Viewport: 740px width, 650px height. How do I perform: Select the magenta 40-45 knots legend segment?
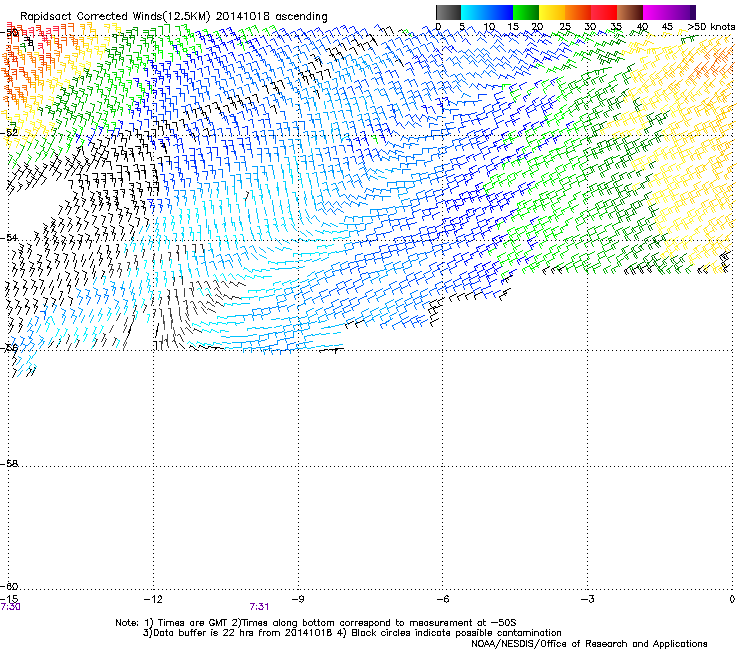pos(656,12)
